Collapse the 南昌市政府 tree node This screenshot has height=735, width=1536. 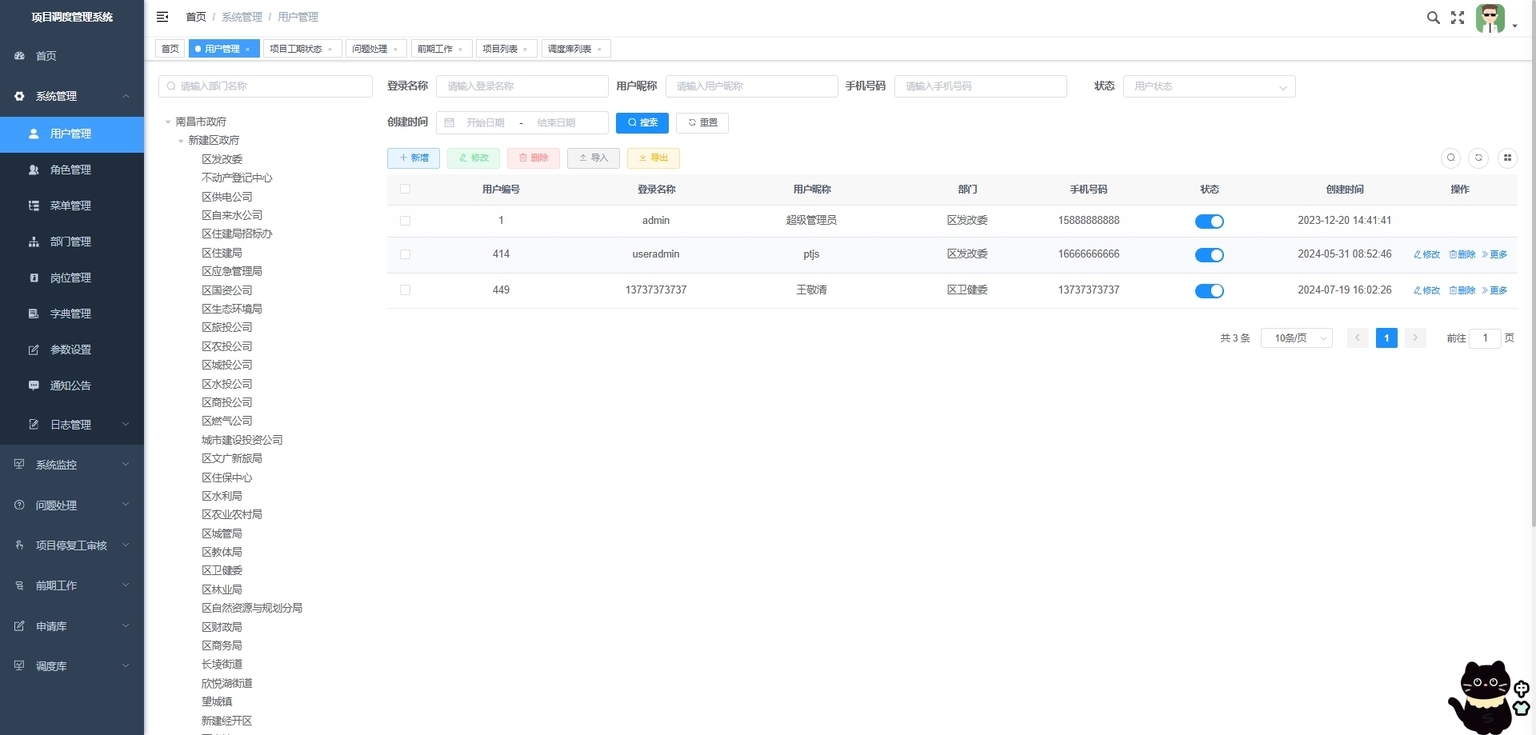(168, 122)
